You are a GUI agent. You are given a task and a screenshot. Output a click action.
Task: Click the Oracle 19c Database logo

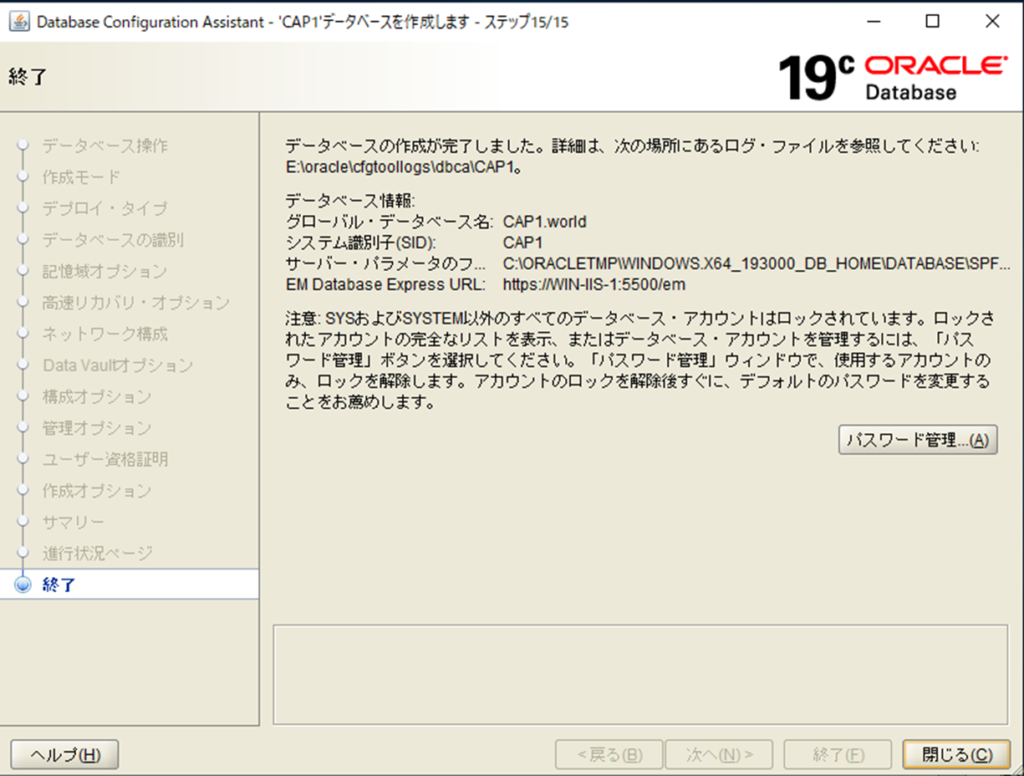[x=892, y=77]
